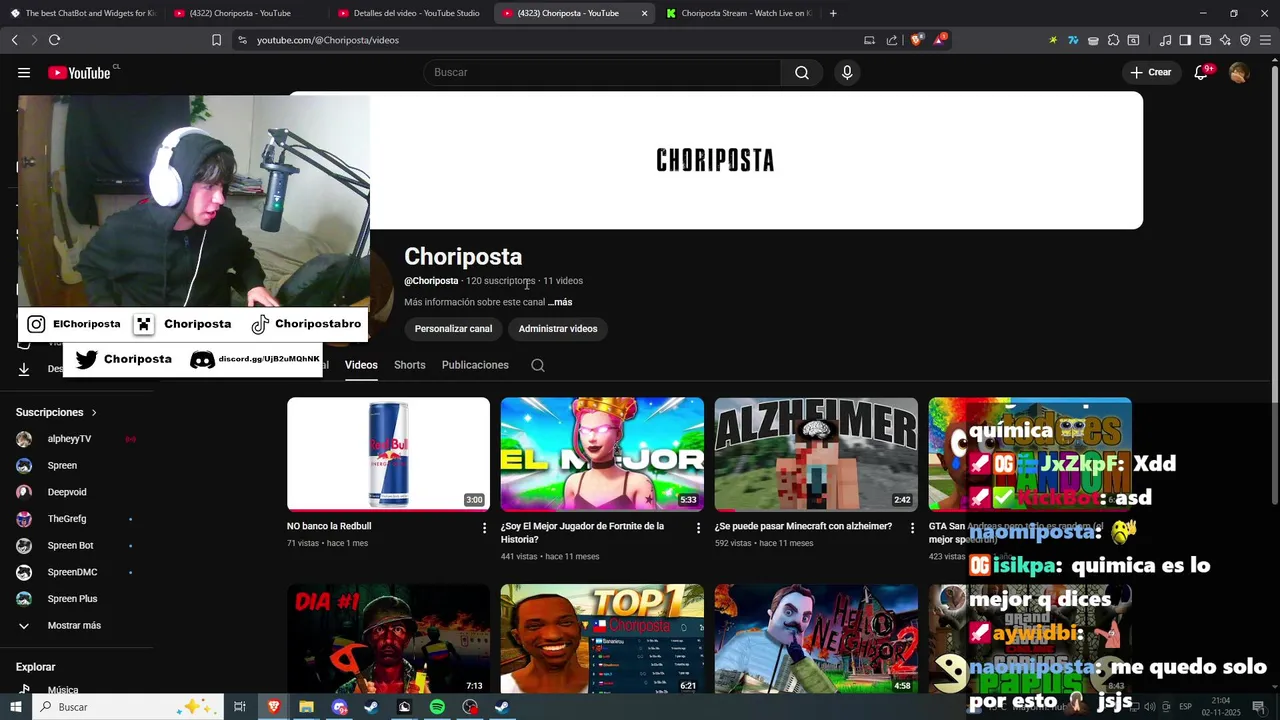This screenshot has height=720, width=1280.
Task: Click Personalizar canal button
Action: coord(453,329)
